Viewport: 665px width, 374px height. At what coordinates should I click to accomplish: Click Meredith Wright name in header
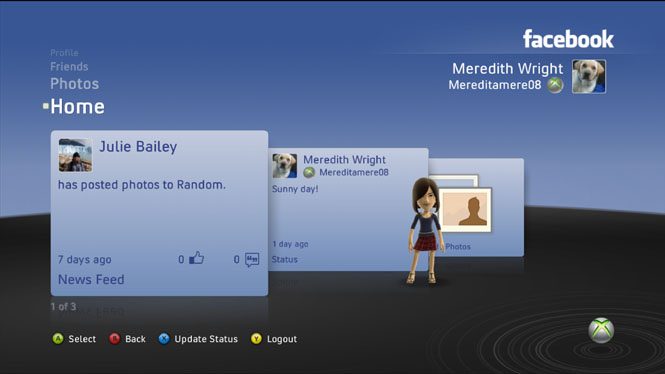(x=508, y=69)
